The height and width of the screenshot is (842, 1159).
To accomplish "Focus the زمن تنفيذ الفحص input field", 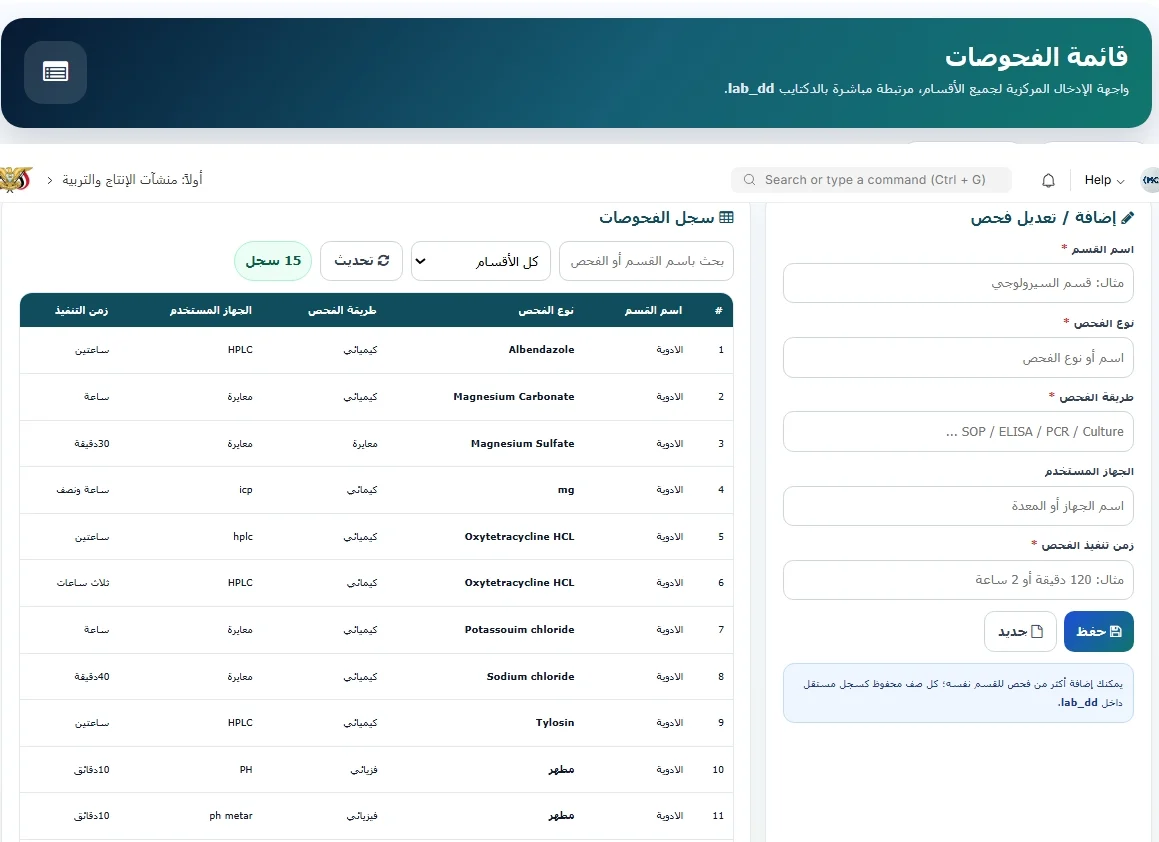I will click(958, 580).
